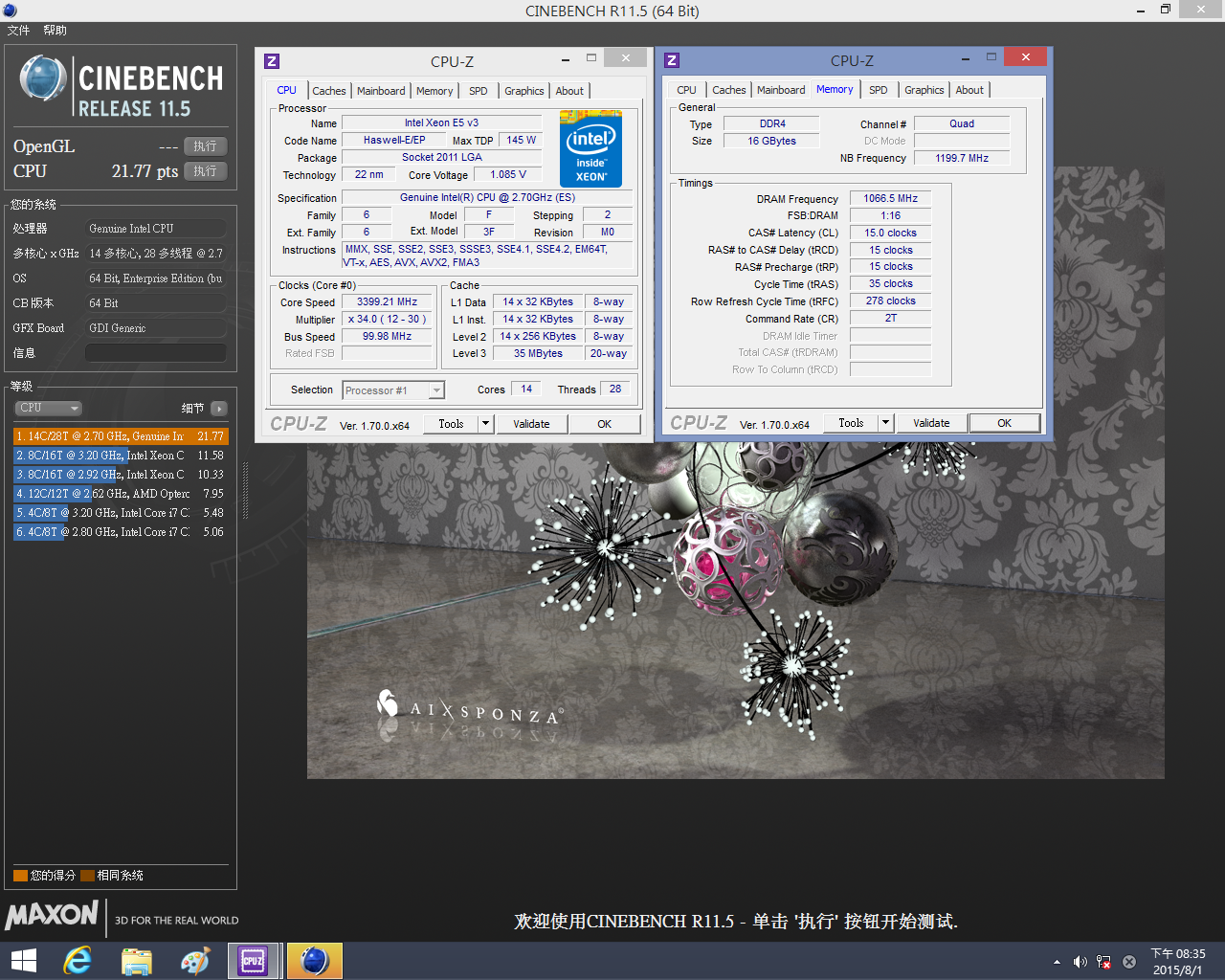Click Validate in Memory CPU-Z window

coord(931,423)
